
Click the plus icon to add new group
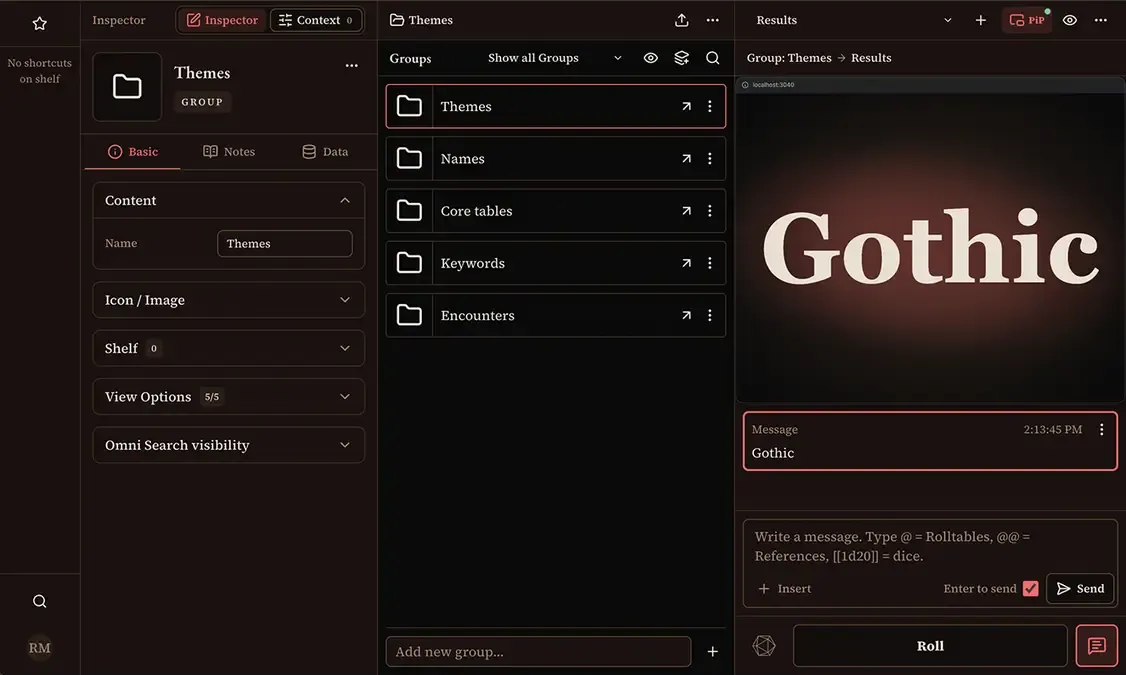(x=712, y=651)
